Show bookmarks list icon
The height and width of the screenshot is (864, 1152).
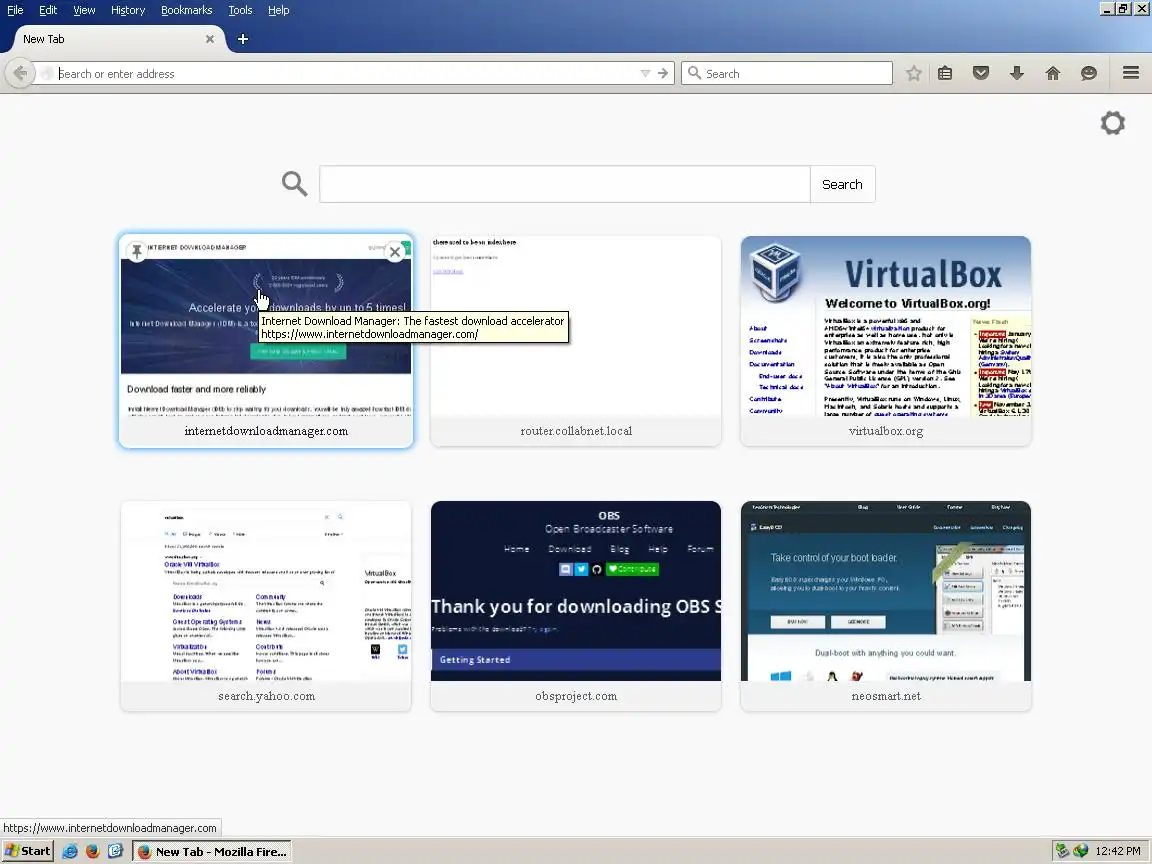[945, 73]
